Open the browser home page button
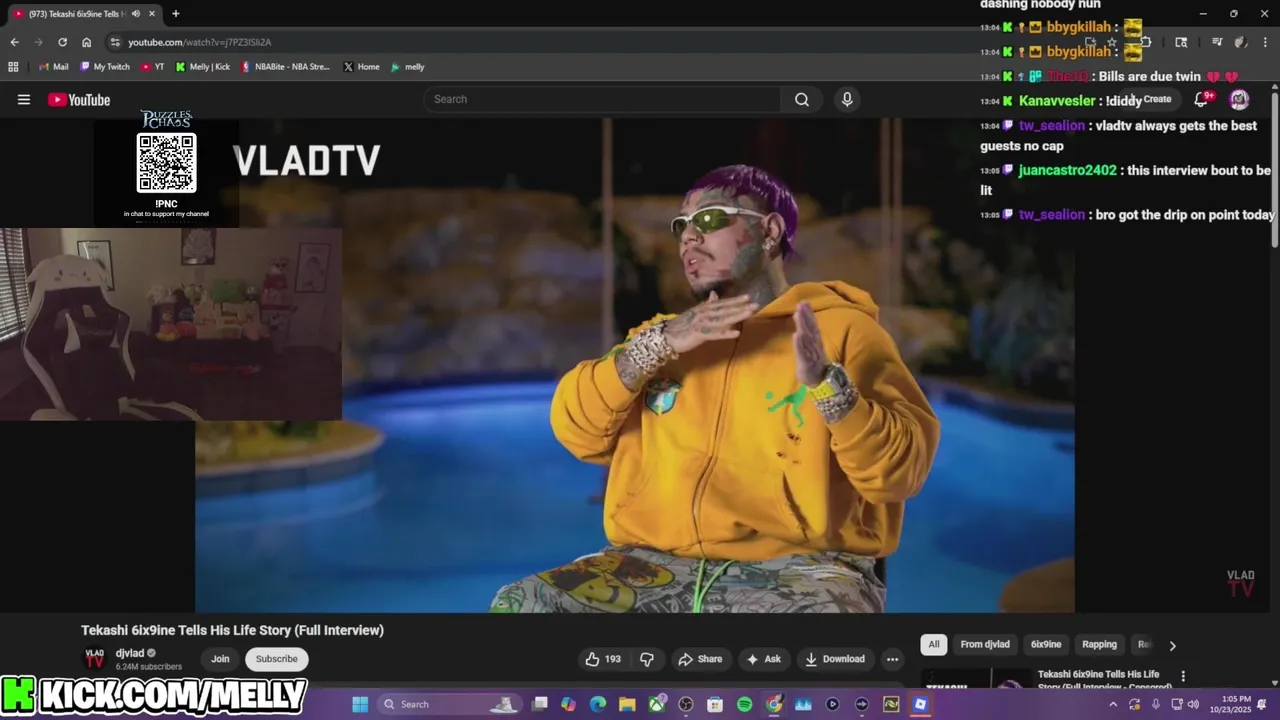The width and height of the screenshot is (1280, 720). click(x=87, y=42)
